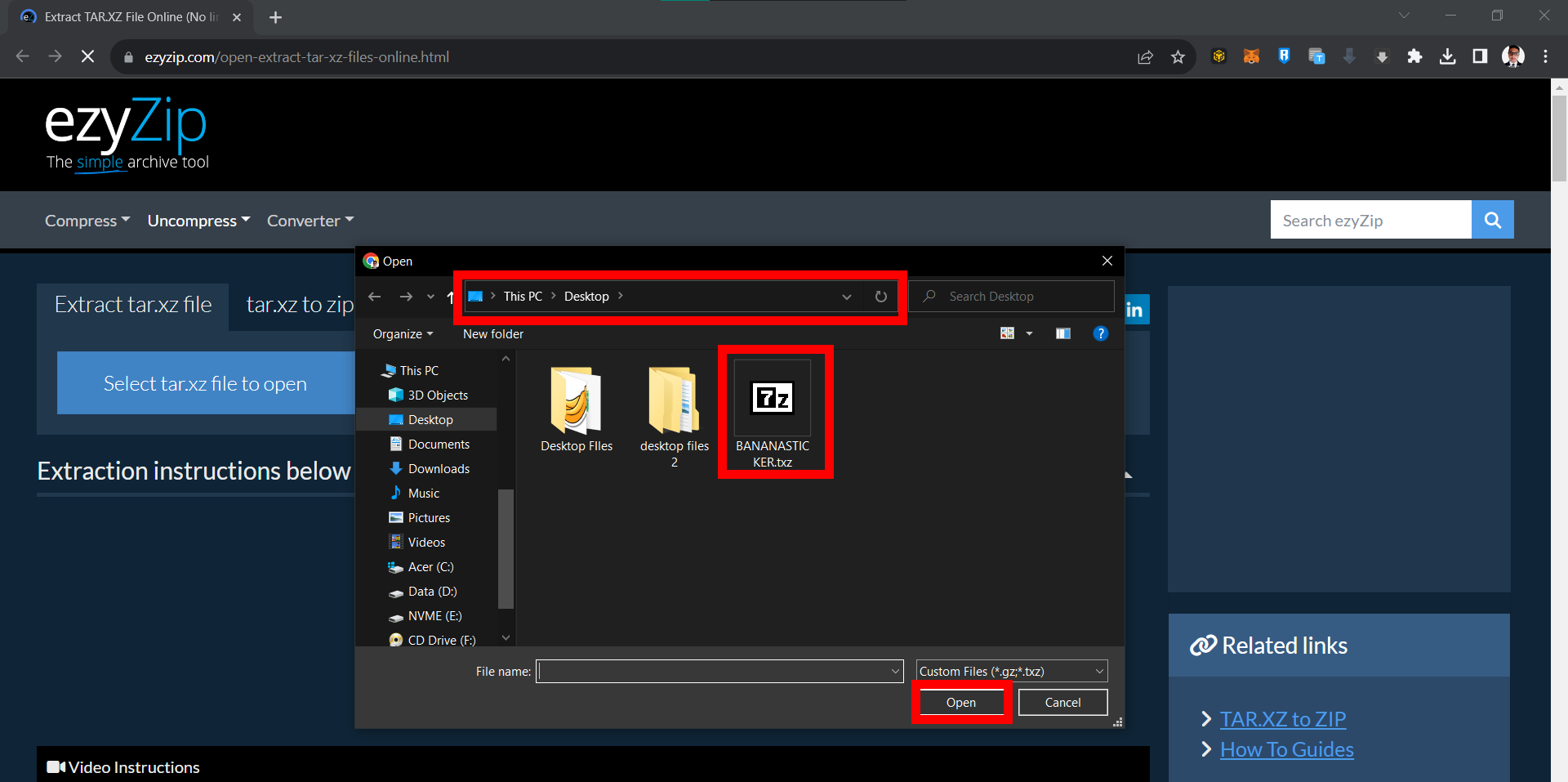This screenshot has width=1568, height=782.
Task: Expand the Organize dropdown
Action: click(x=402, y=333)
